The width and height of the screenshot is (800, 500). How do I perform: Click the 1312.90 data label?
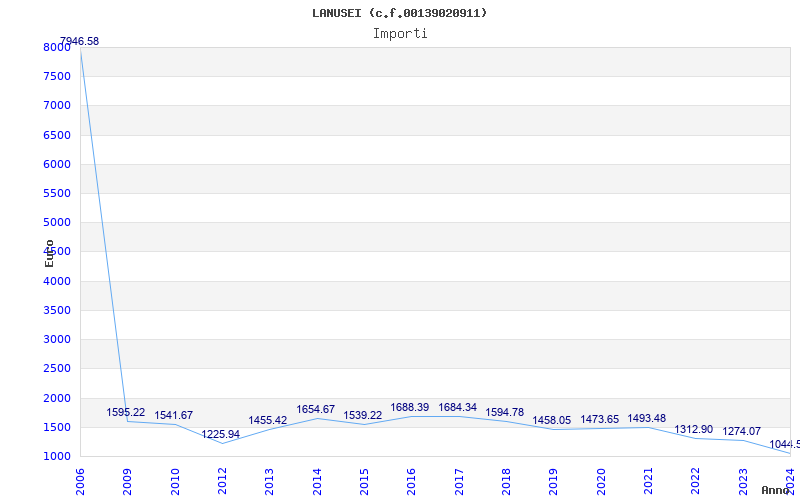pyautogui.click(x=693, y=430)
